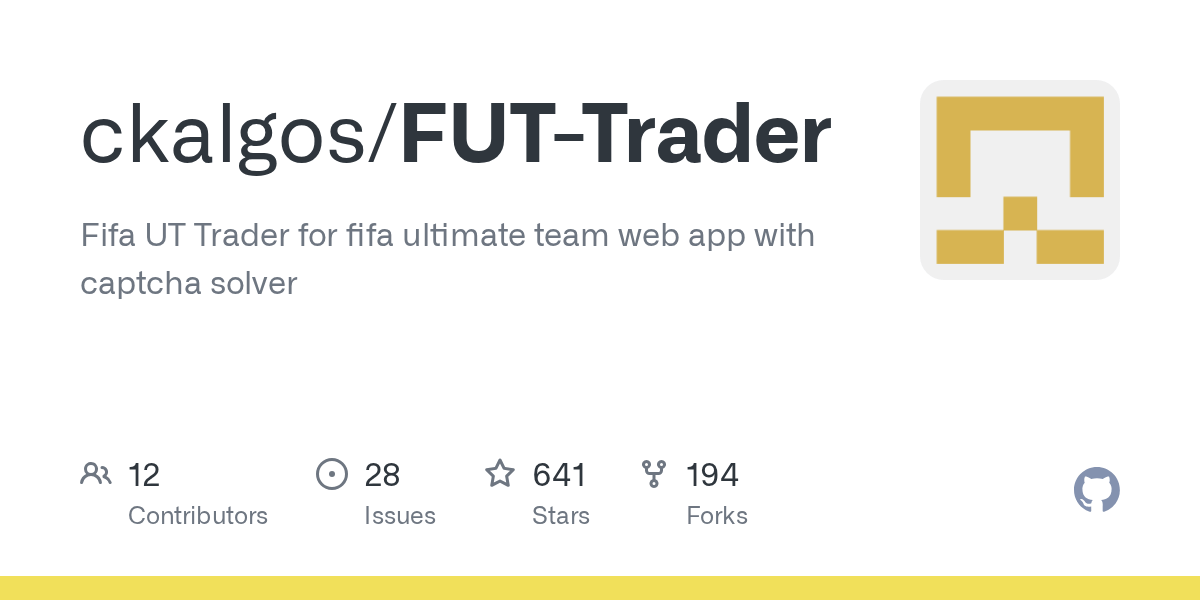The width and height of the screenshot is (1200, 600).
Task: Open the "FUT-Trader" repository name
Action: 616,138
